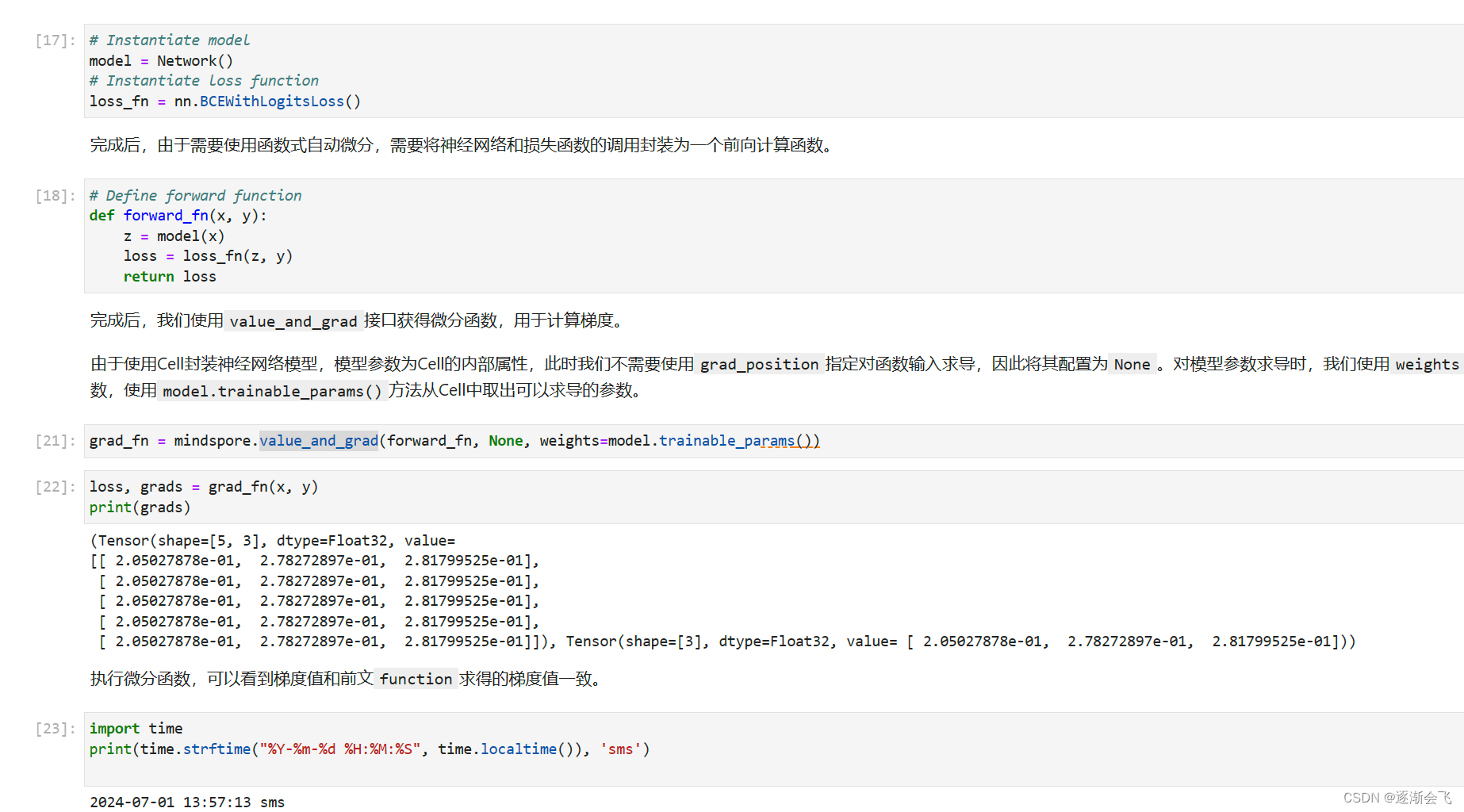1464x812 pixels.
Task: Click the highlighted value_and_grad in cell [21]
Action: [x=319, y=441]
